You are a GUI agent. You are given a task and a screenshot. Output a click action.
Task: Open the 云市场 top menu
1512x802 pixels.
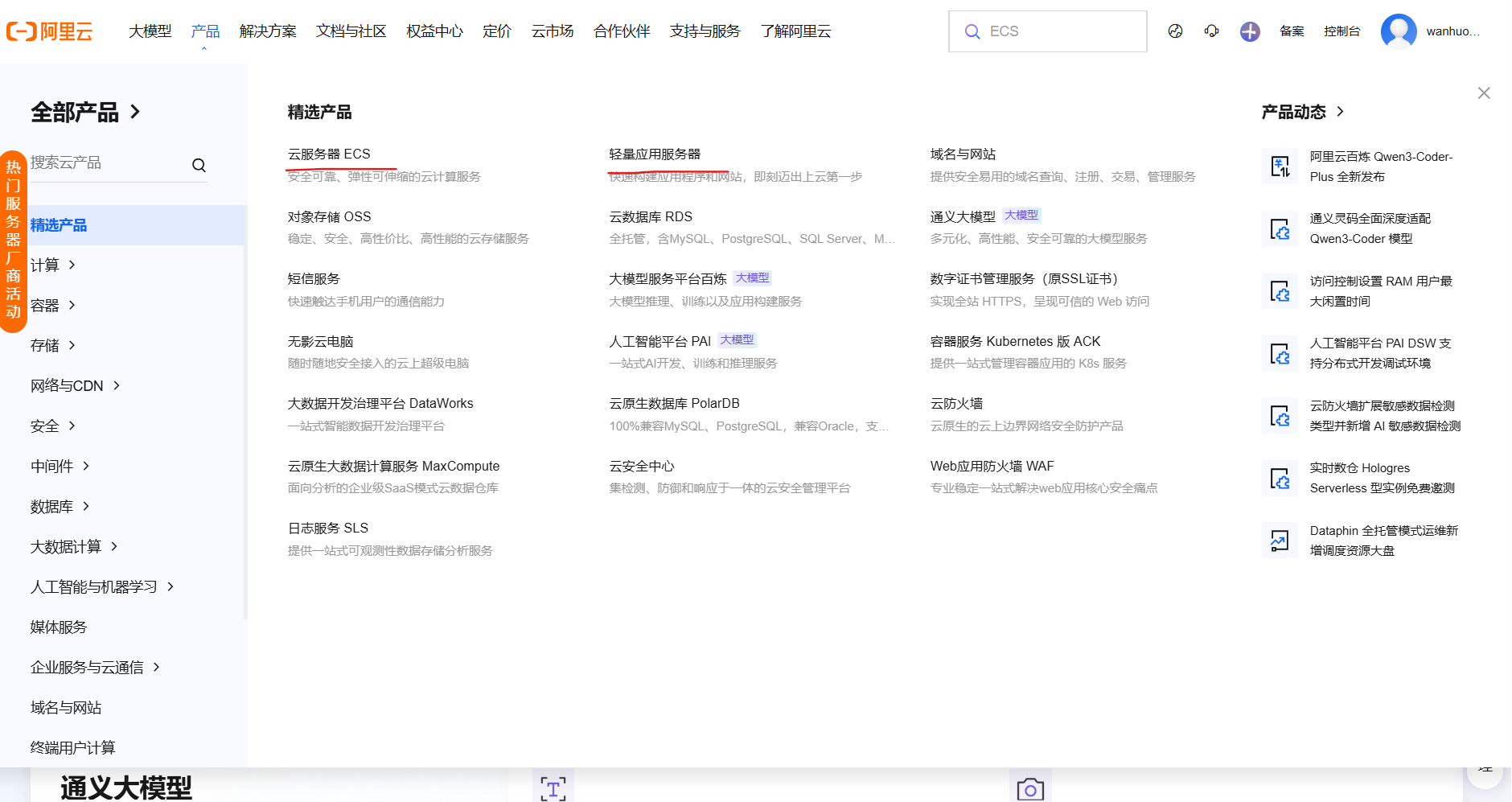click(553, 31)
